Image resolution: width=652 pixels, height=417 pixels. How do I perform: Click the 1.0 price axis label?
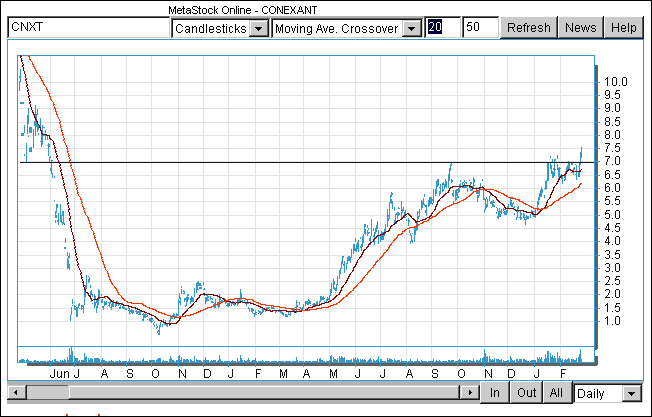pos(612,321)
